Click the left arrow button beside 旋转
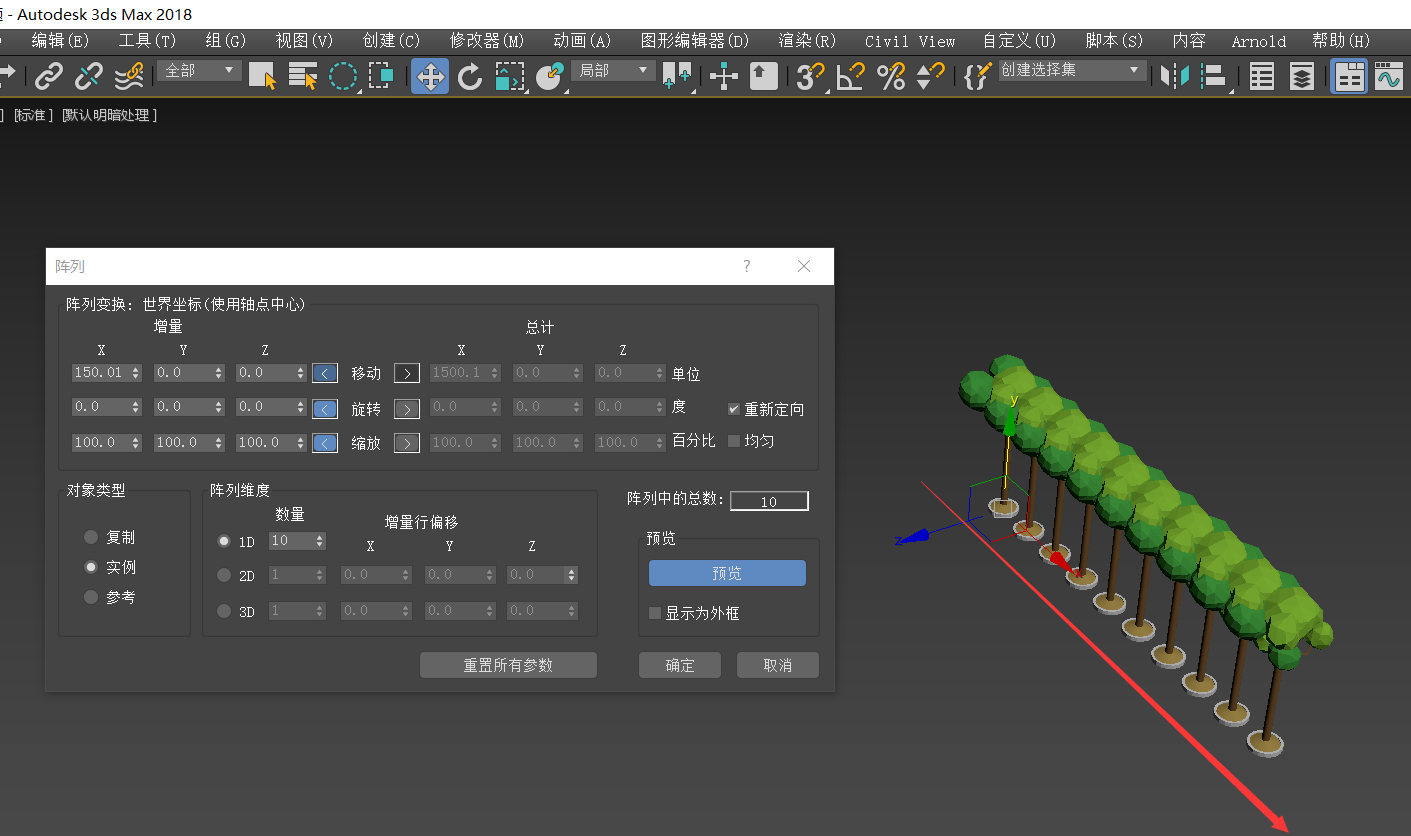Viewport: 1411px width, 836px height. pos(325,409)
